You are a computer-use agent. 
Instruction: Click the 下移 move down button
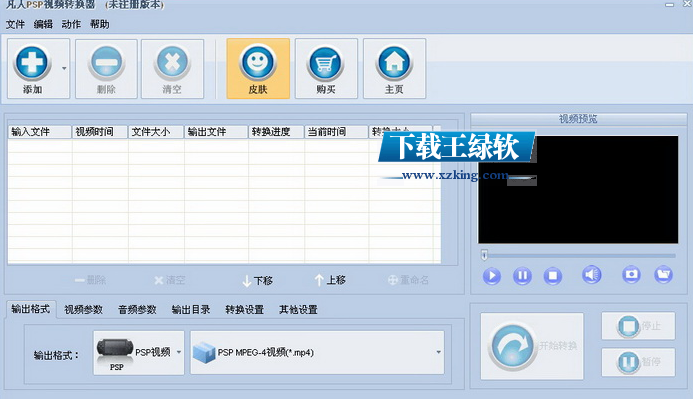point(258,281)
